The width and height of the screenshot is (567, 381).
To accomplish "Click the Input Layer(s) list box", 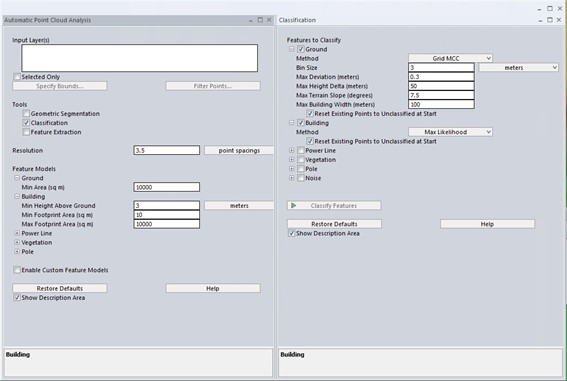I will click(x=140, y=58).
